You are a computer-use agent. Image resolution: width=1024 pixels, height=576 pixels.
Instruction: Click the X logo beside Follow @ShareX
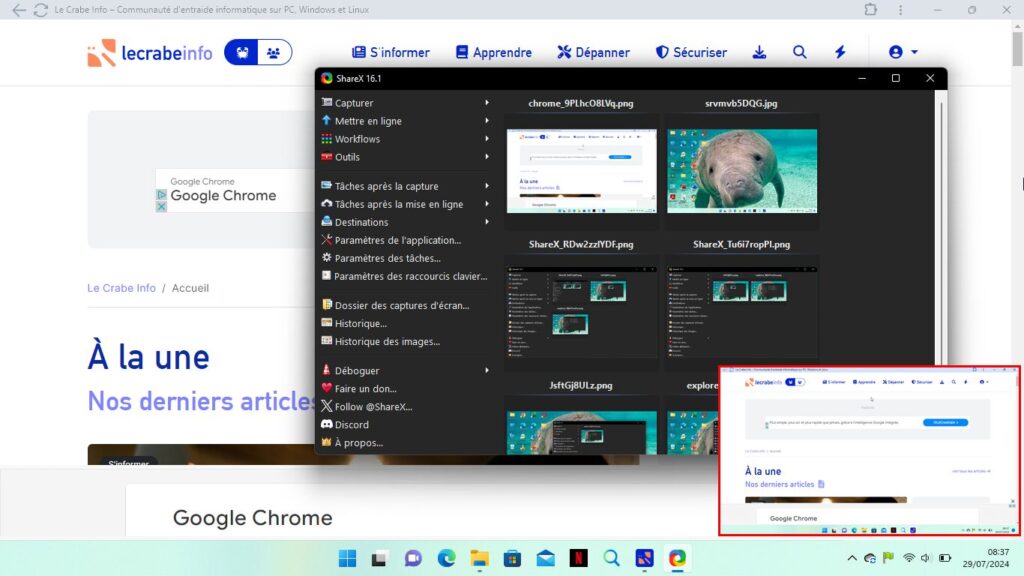tap(327, 406)
